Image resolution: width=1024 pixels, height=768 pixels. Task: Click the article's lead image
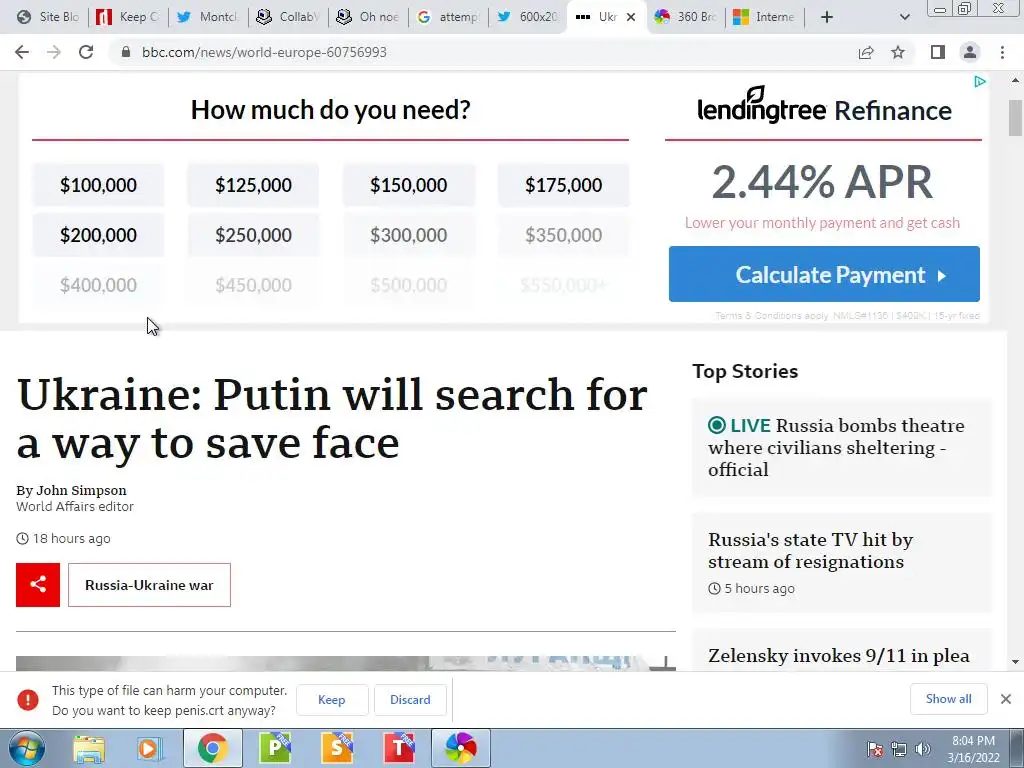pyautogui.click(x=345, y=664)
